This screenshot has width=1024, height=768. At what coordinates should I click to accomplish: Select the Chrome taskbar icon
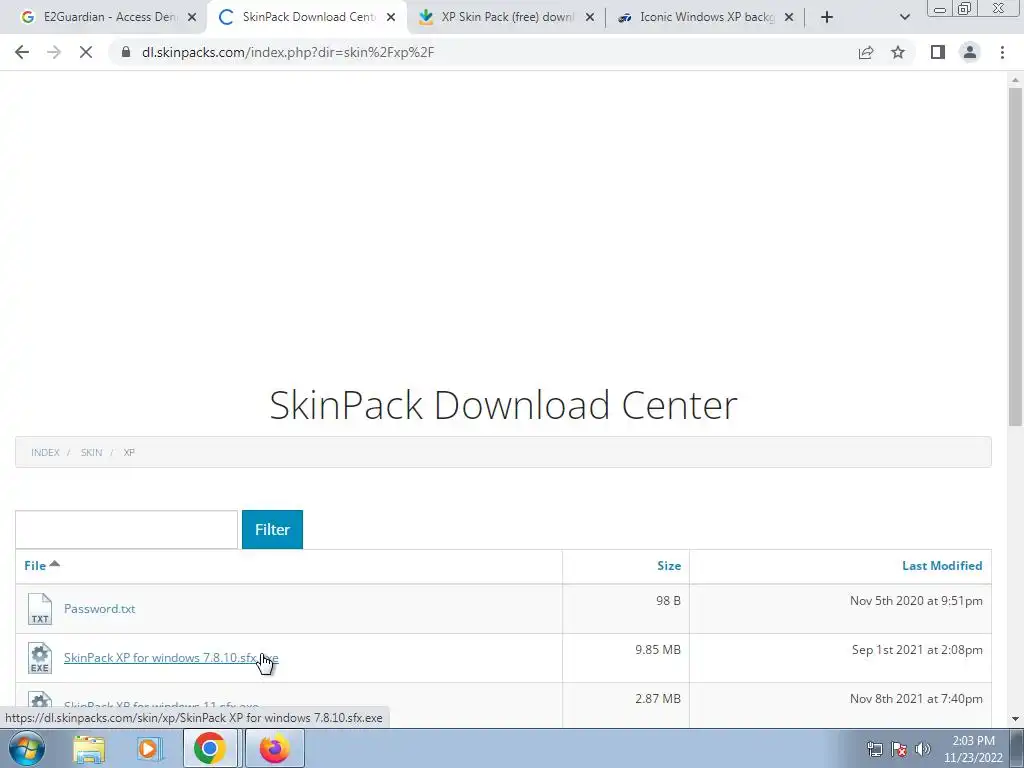[210, 748]
